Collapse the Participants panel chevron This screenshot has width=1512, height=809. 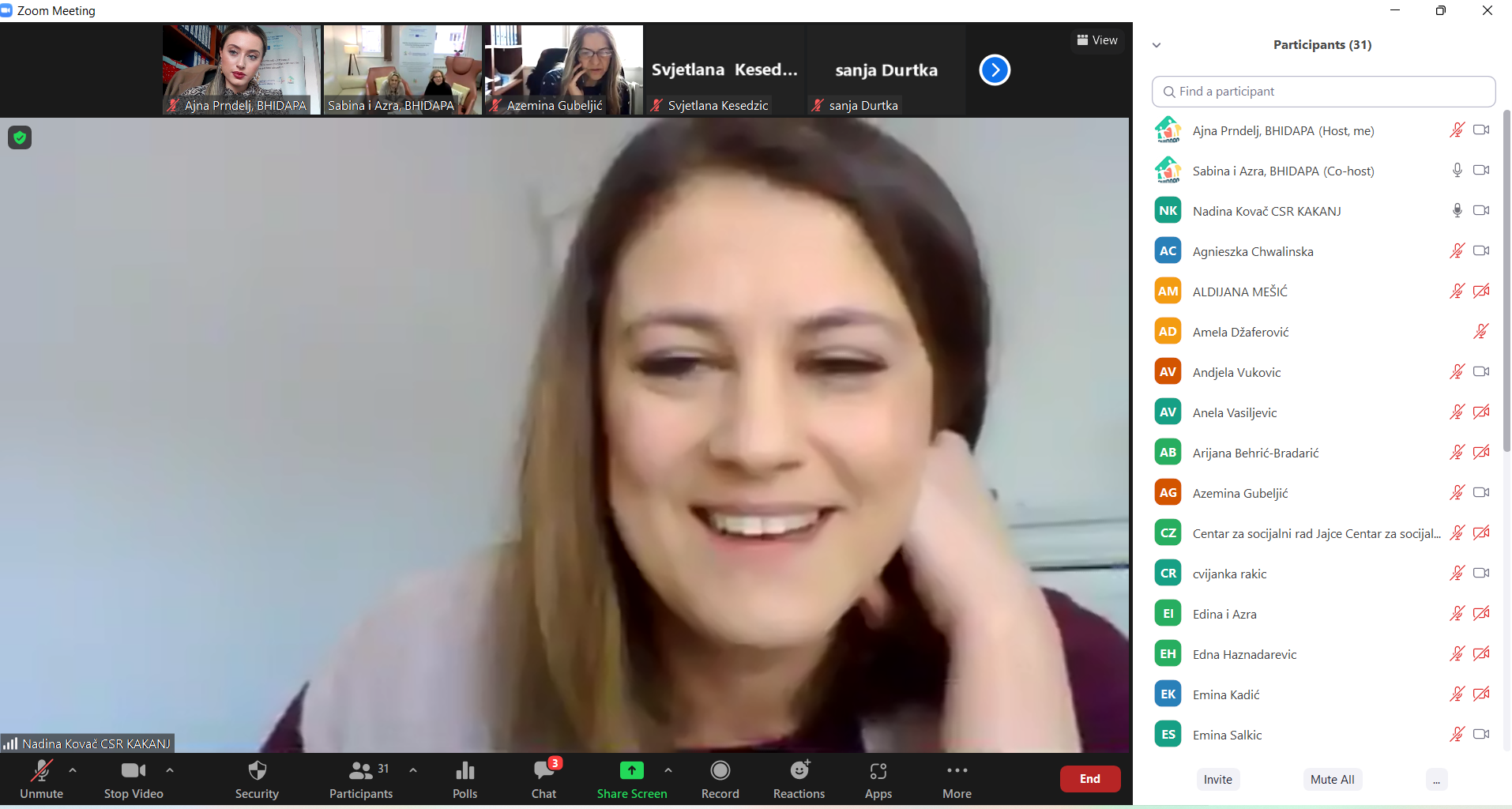pos(1157,45)
